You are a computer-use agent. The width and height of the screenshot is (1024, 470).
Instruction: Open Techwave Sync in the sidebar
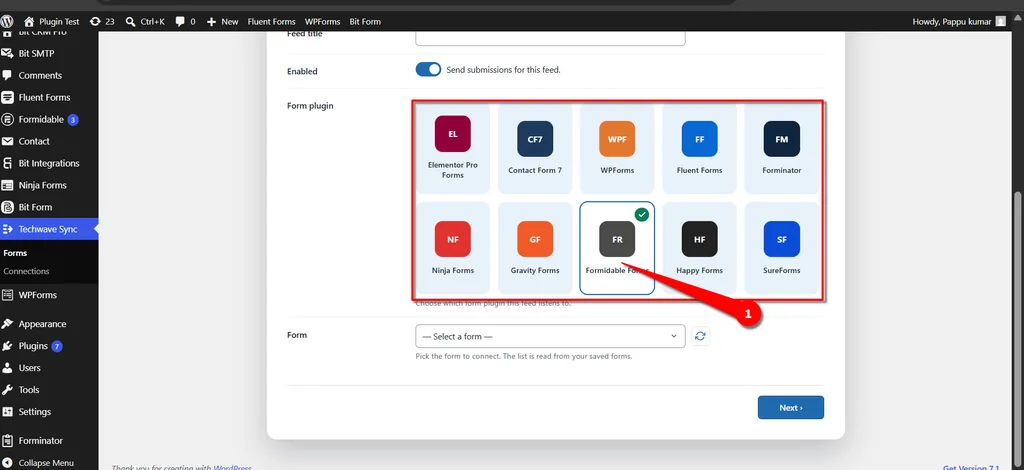point(49,229)
